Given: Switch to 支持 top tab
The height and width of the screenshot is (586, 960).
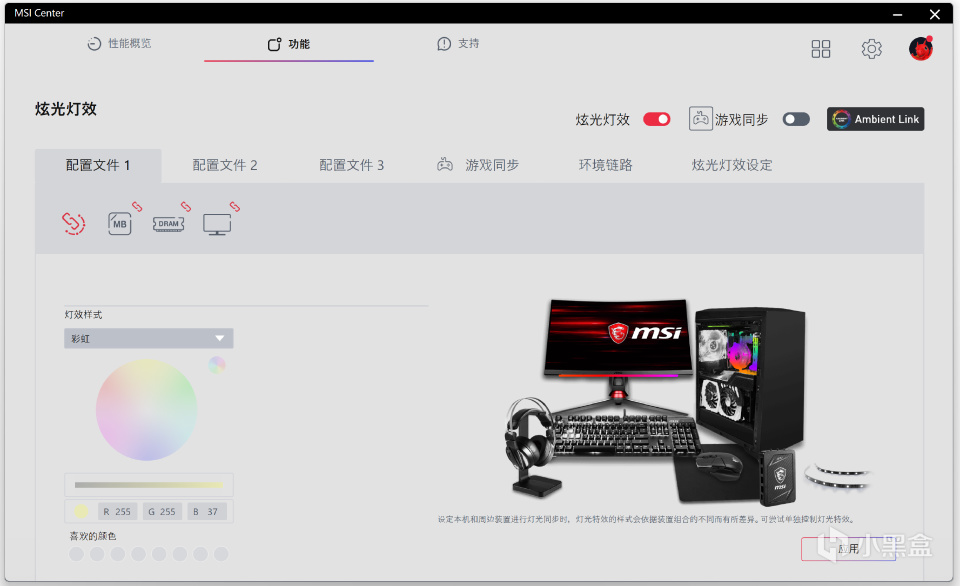Looking at the screenshot, I should coord(459,43).
